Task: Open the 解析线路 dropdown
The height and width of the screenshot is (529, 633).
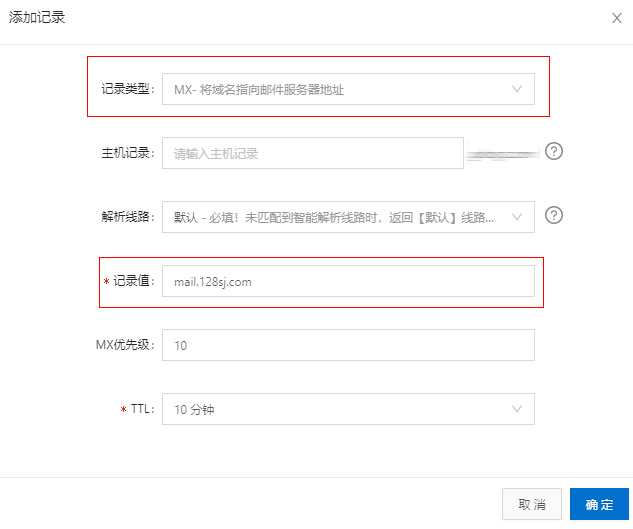Action: click(348, 217)
